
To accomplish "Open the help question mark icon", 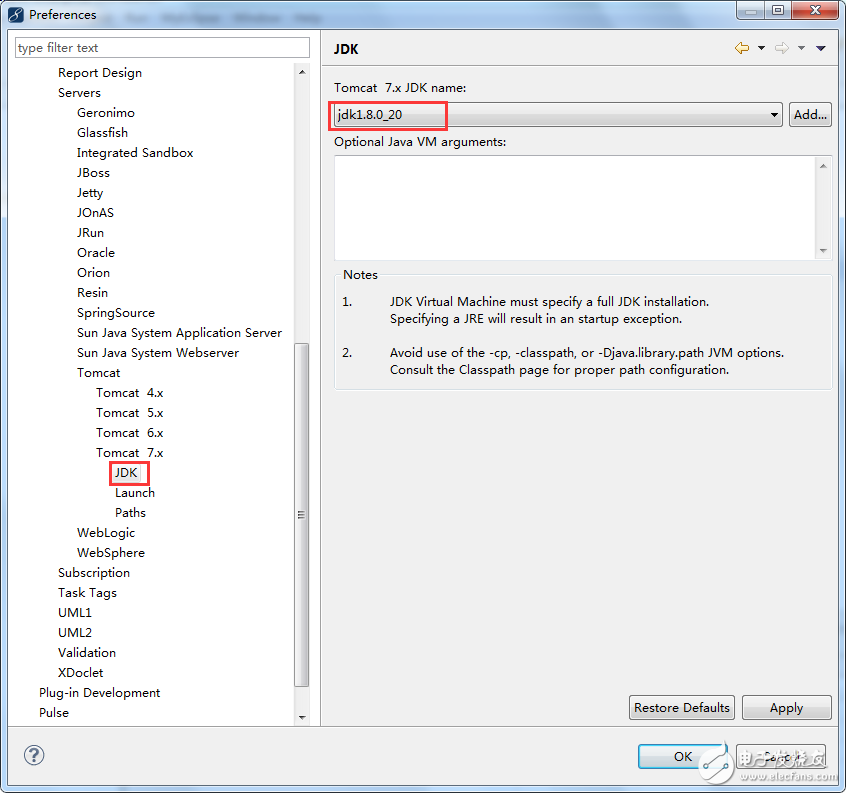I will pyautogui.click(x=33, y=755).
